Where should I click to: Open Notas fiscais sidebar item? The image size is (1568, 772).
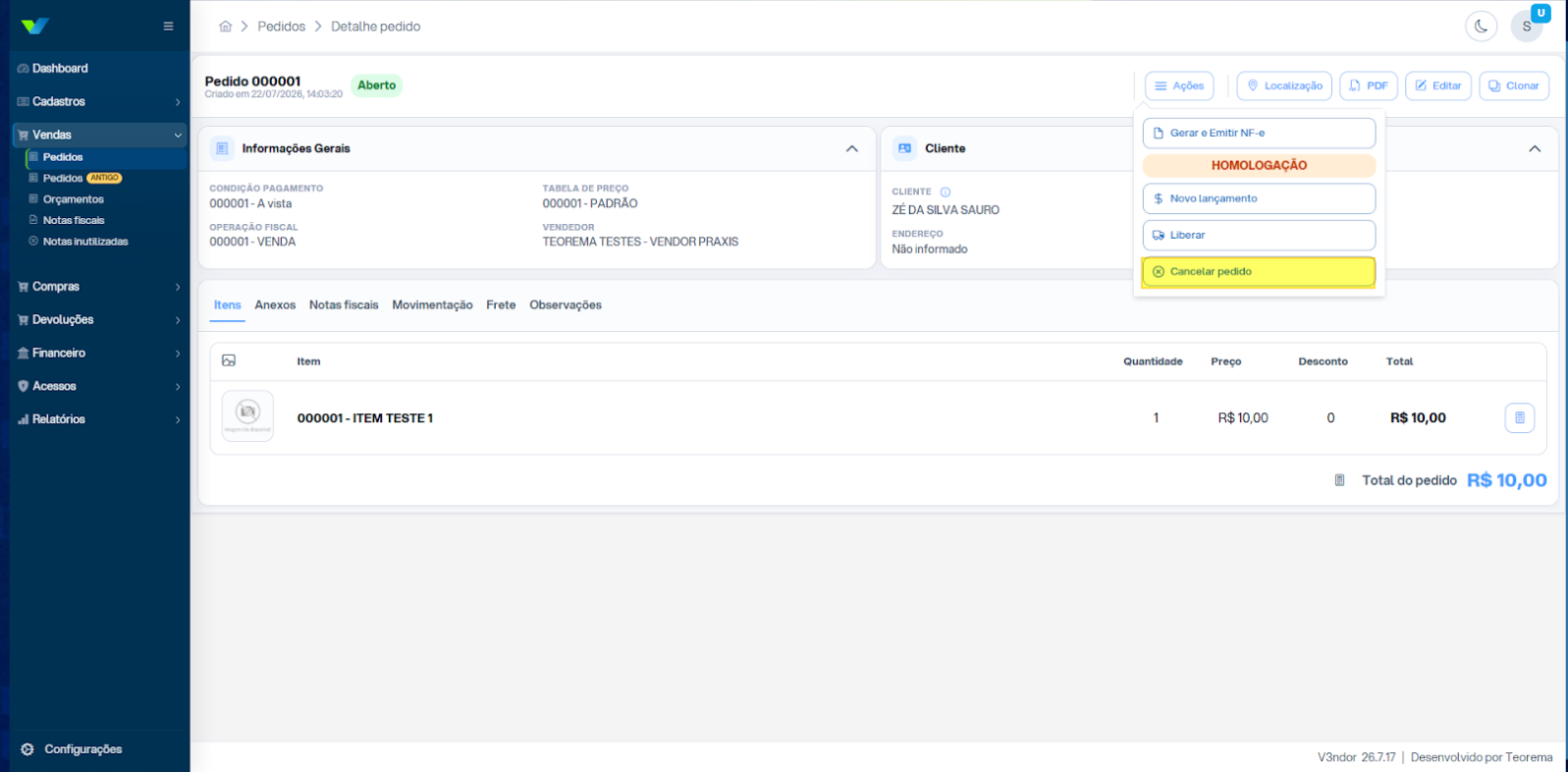[105, 220]
